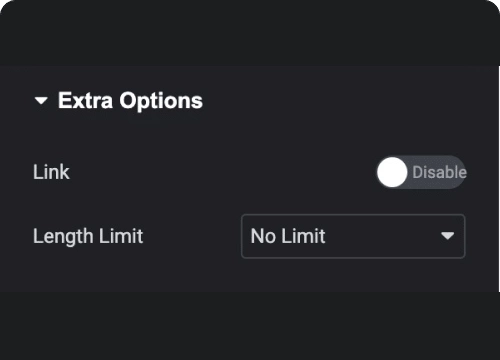This screenshot has height=360, width=500.
Task: Click the Length Limit dropdown arrow icon
Action: point(447,236)
